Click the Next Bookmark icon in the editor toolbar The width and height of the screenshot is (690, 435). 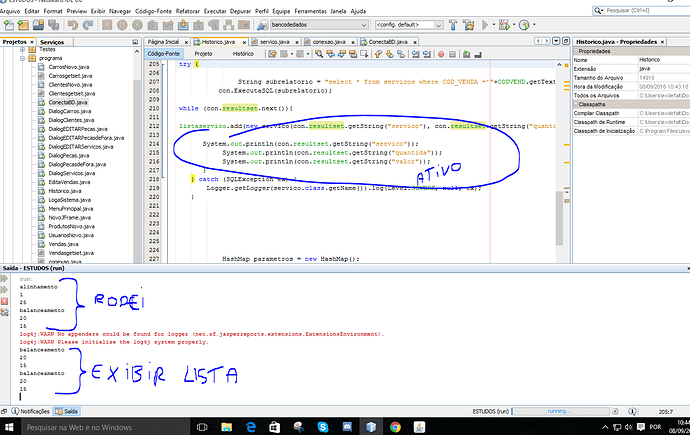tap(389, 54)
